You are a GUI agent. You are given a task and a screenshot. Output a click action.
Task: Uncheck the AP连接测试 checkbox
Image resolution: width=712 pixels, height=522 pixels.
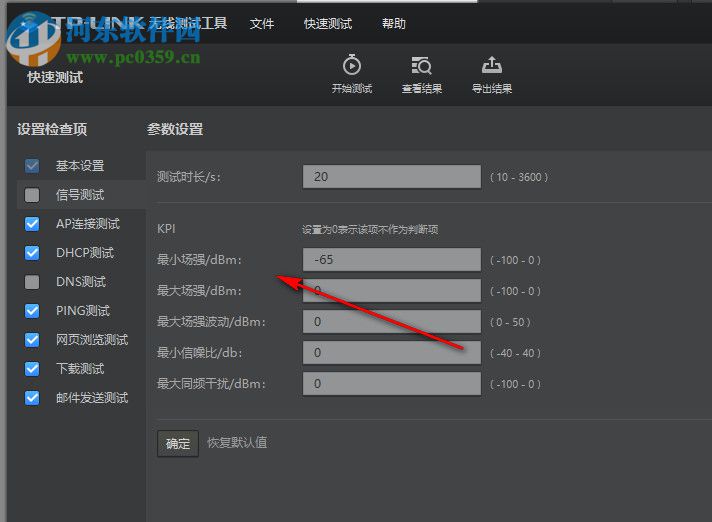click(32, 224)
